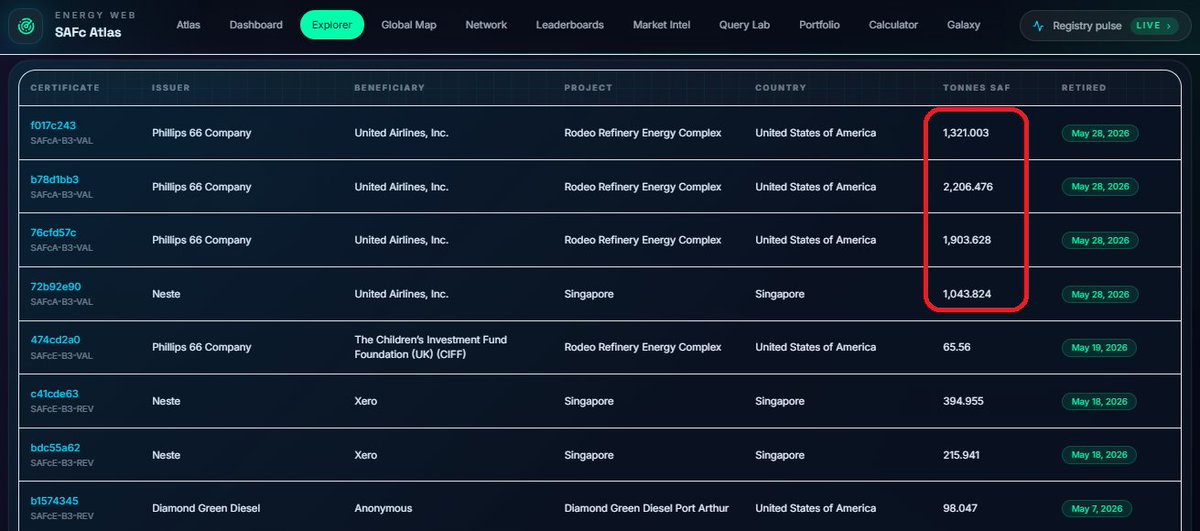The image size is (1200, 531).
Task: Go to the Portfolio tab
Action: click(819, 25)
